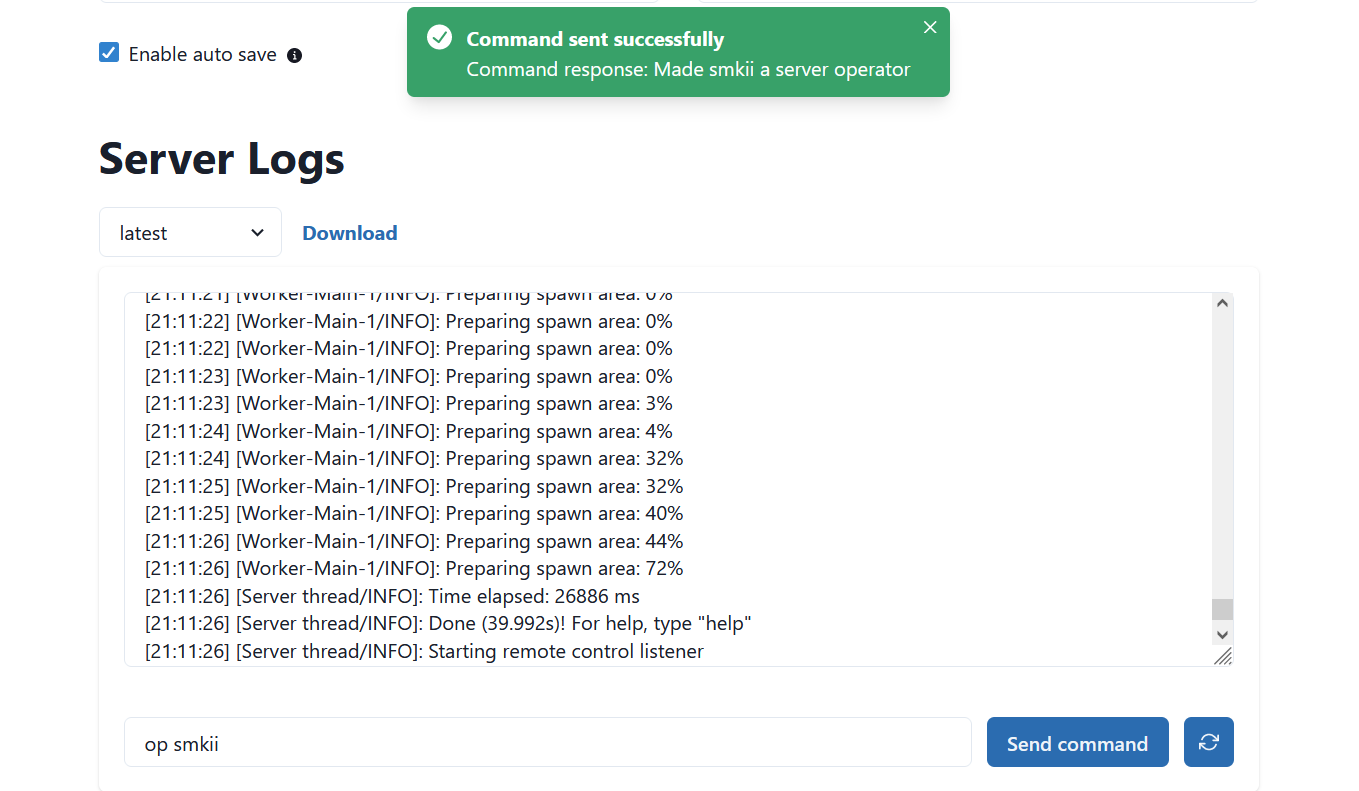Toggle the Enable auto save checkbox
Screen dimensions: 1359x791
[x=109, y=53]
